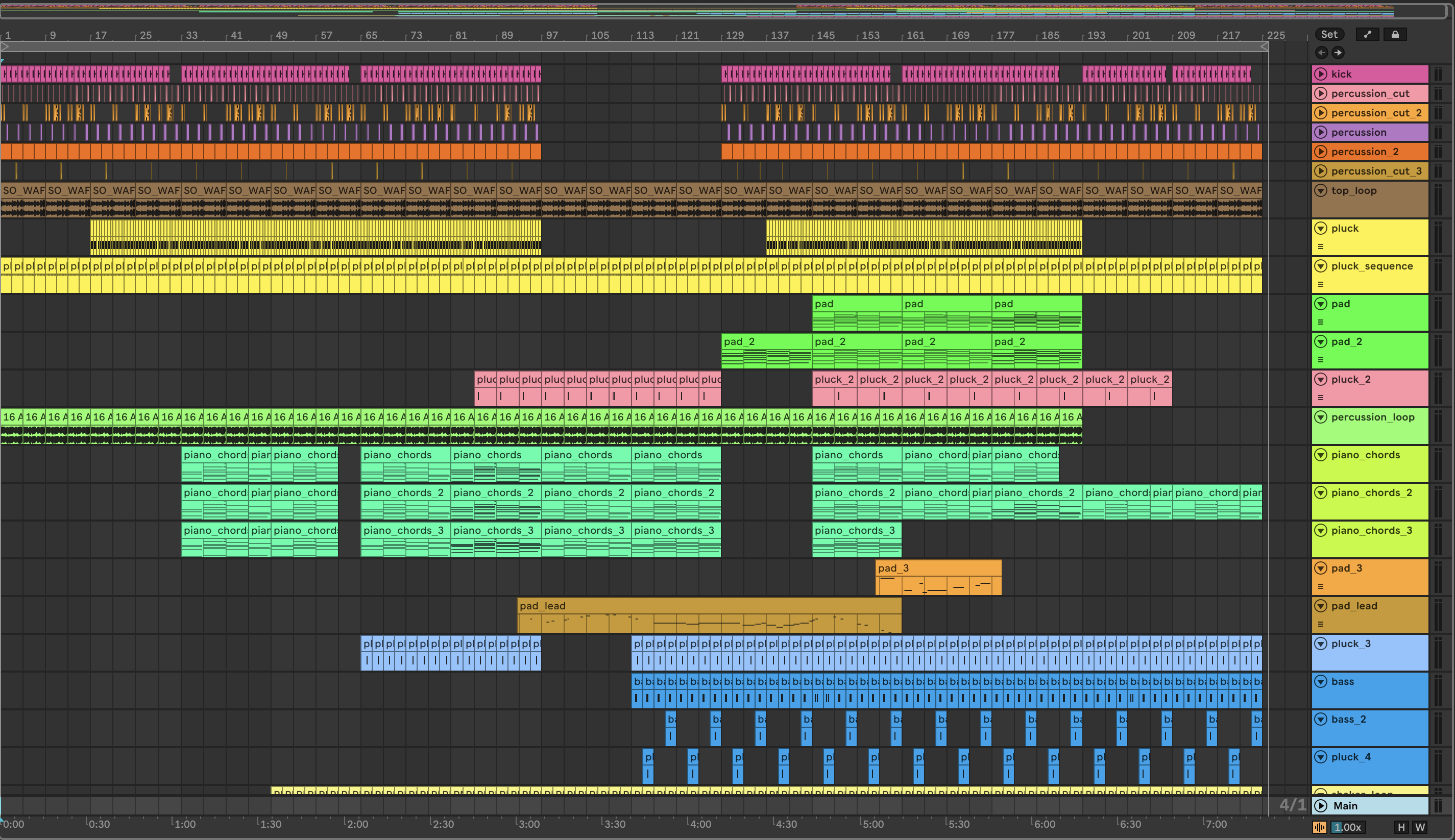Toggle the waveform Draw Mode icon
This screenshot has width=1455, height=840.
tap(1319, 827)
